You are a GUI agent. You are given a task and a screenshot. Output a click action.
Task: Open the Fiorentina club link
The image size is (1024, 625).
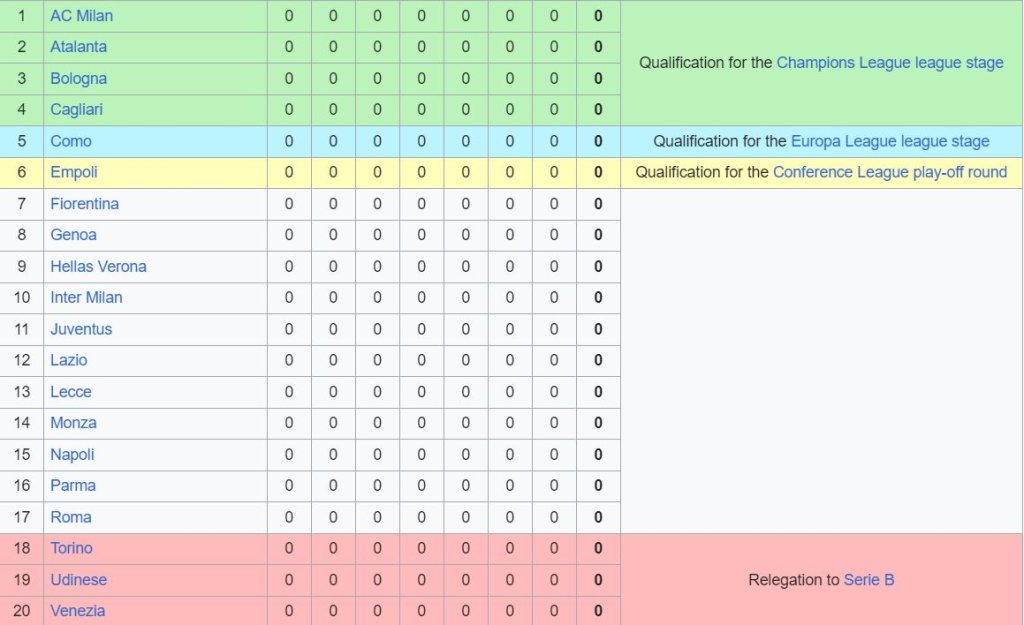pyautogui.click(x=84, y=204)
